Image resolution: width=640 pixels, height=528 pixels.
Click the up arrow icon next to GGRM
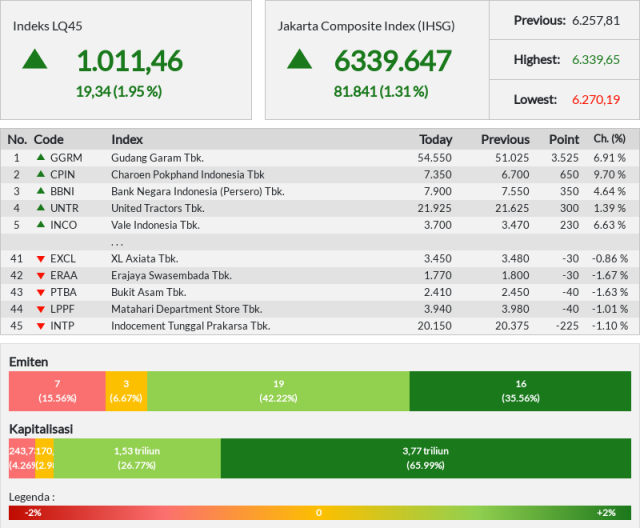point(41,157)
